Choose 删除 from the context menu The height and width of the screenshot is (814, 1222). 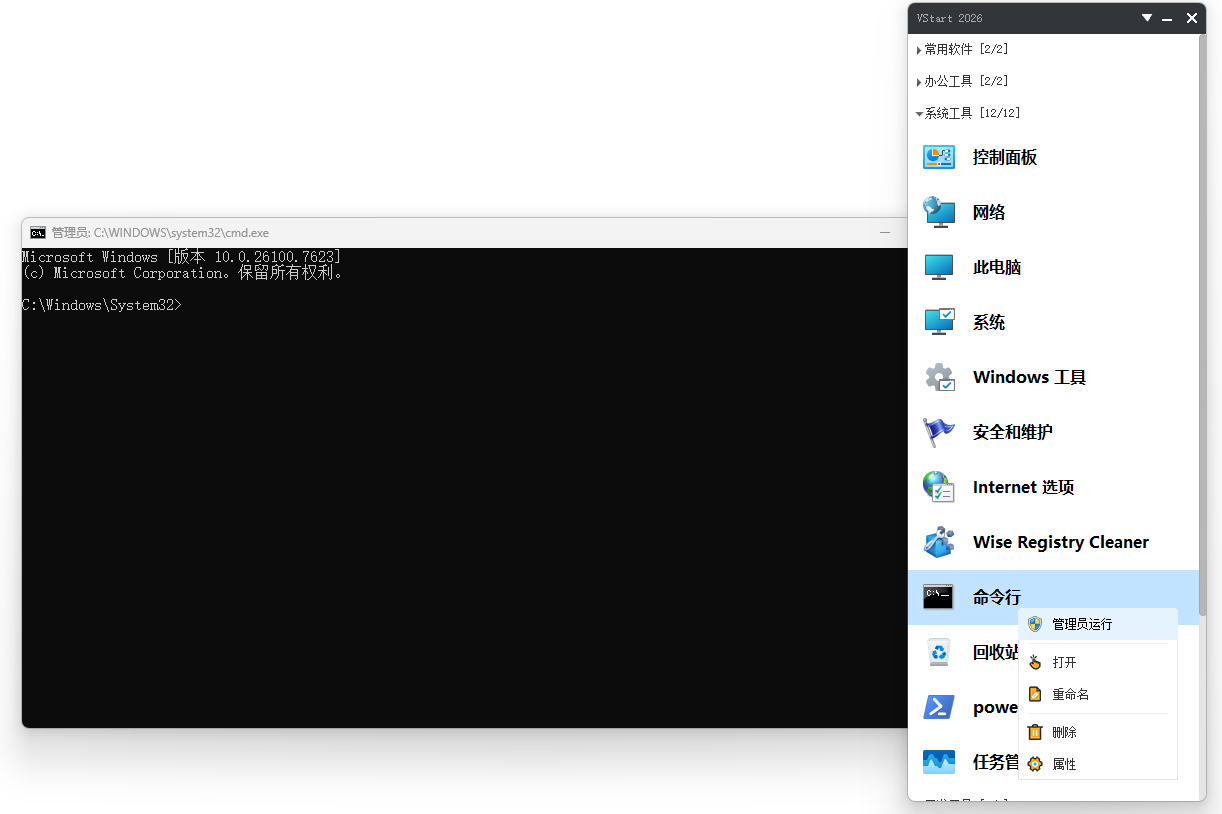(x=1097, y=732)
